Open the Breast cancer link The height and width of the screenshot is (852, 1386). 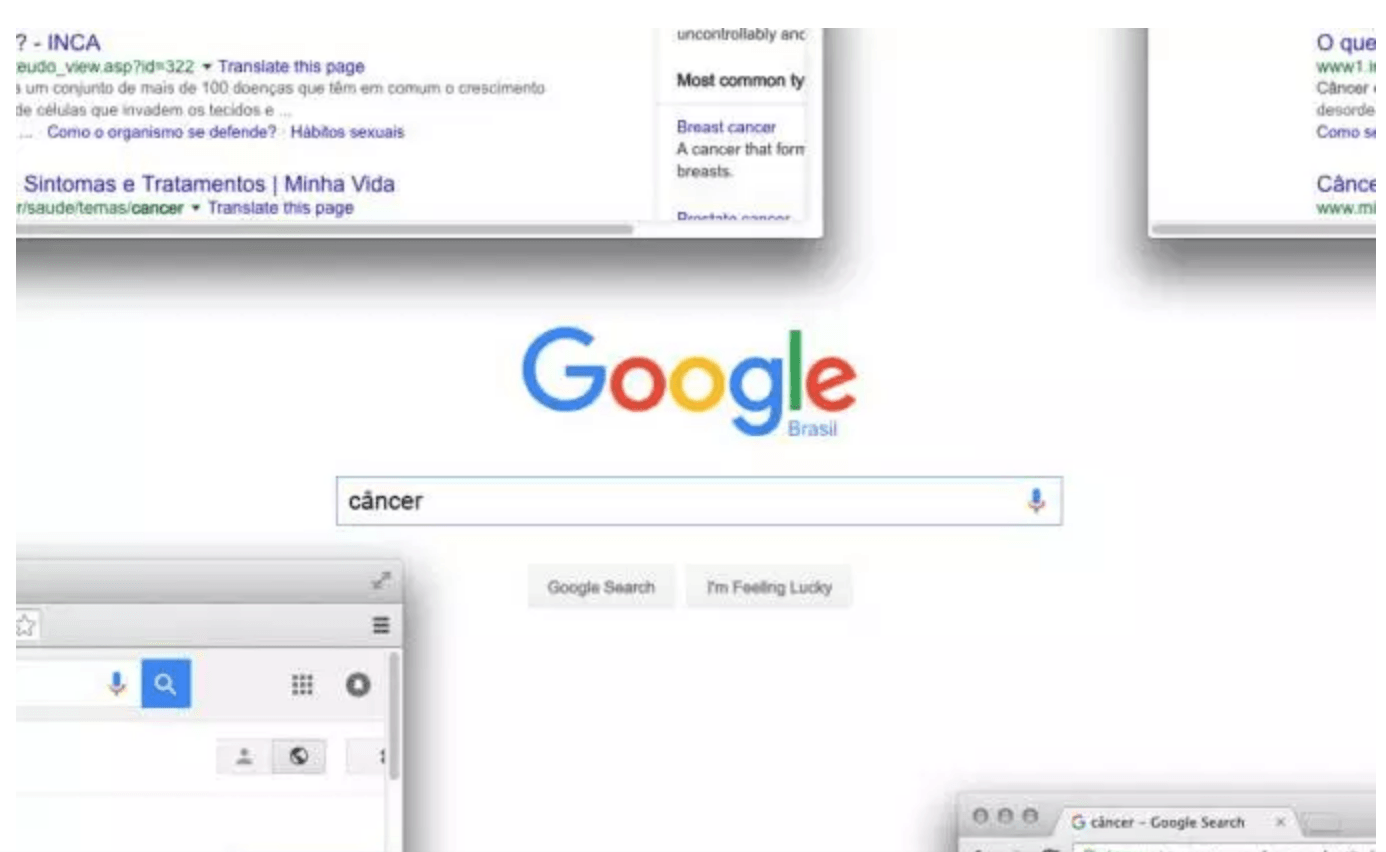(x=726, y=127)
